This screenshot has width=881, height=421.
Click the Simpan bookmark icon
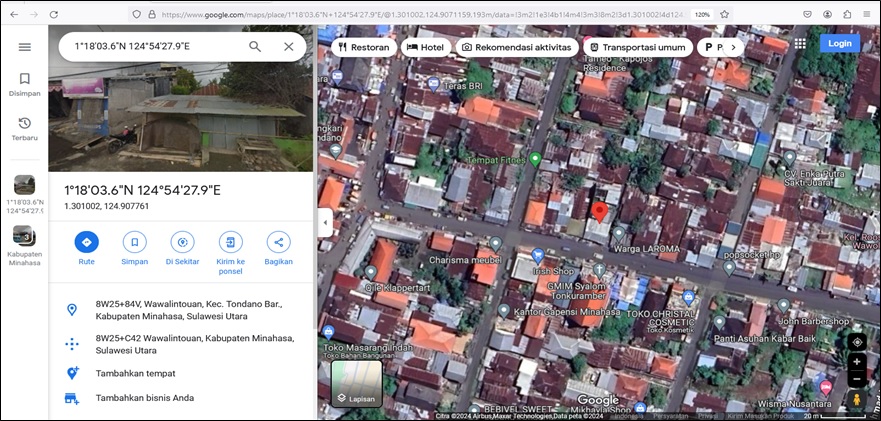coord(134,242)
